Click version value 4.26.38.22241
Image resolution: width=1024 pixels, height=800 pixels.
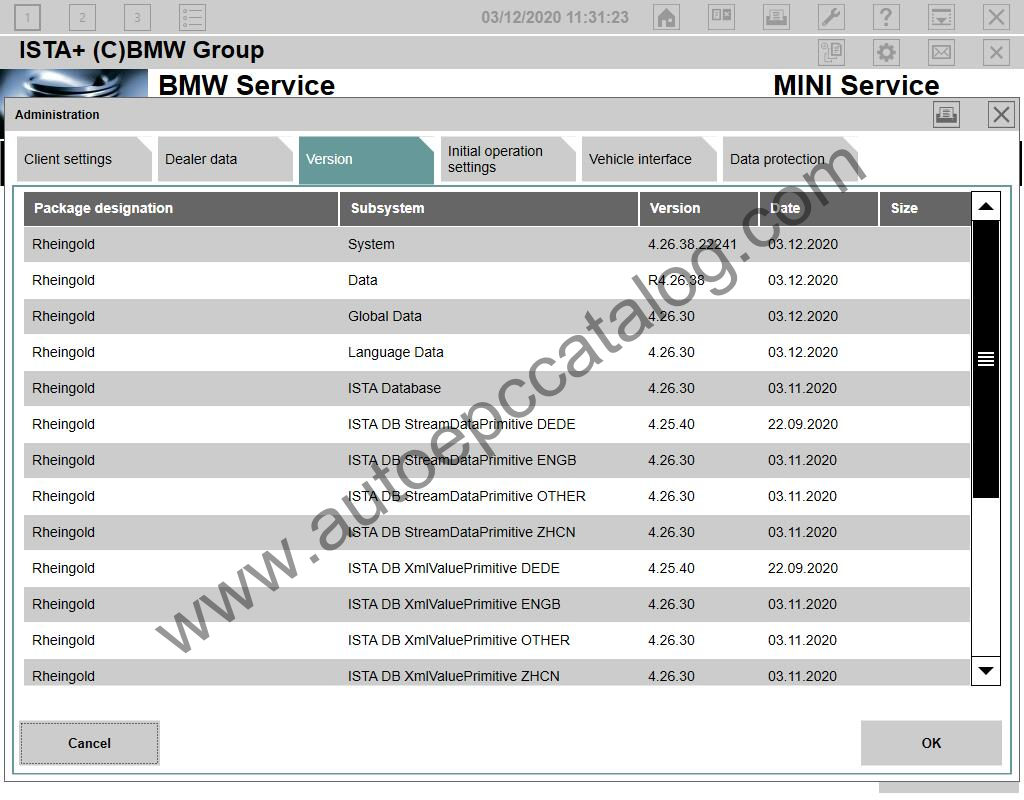click(x=692, y=244)
